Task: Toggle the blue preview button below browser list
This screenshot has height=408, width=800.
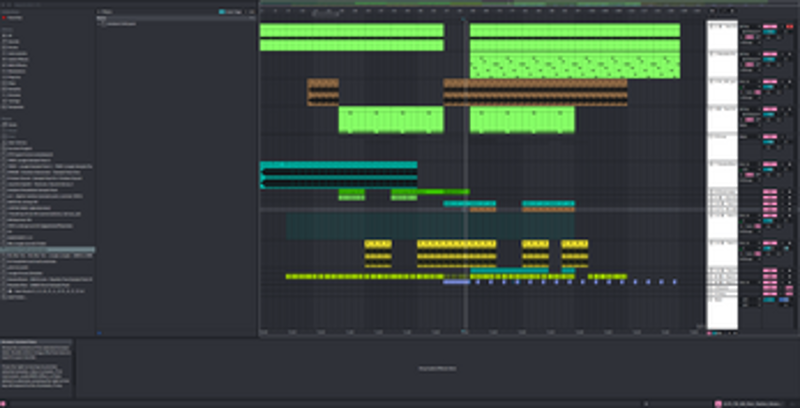Action: pos(99,333)
